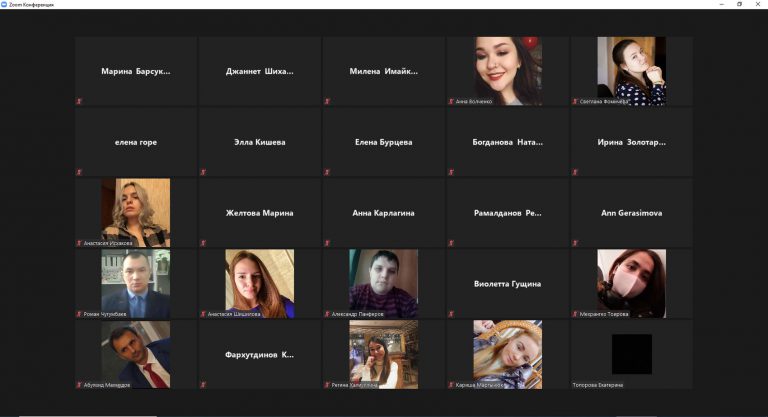Click muted mic icon on Виолетта Гущина tile
768x417 pixels.
pyautogui.click(x=450, y=314)
